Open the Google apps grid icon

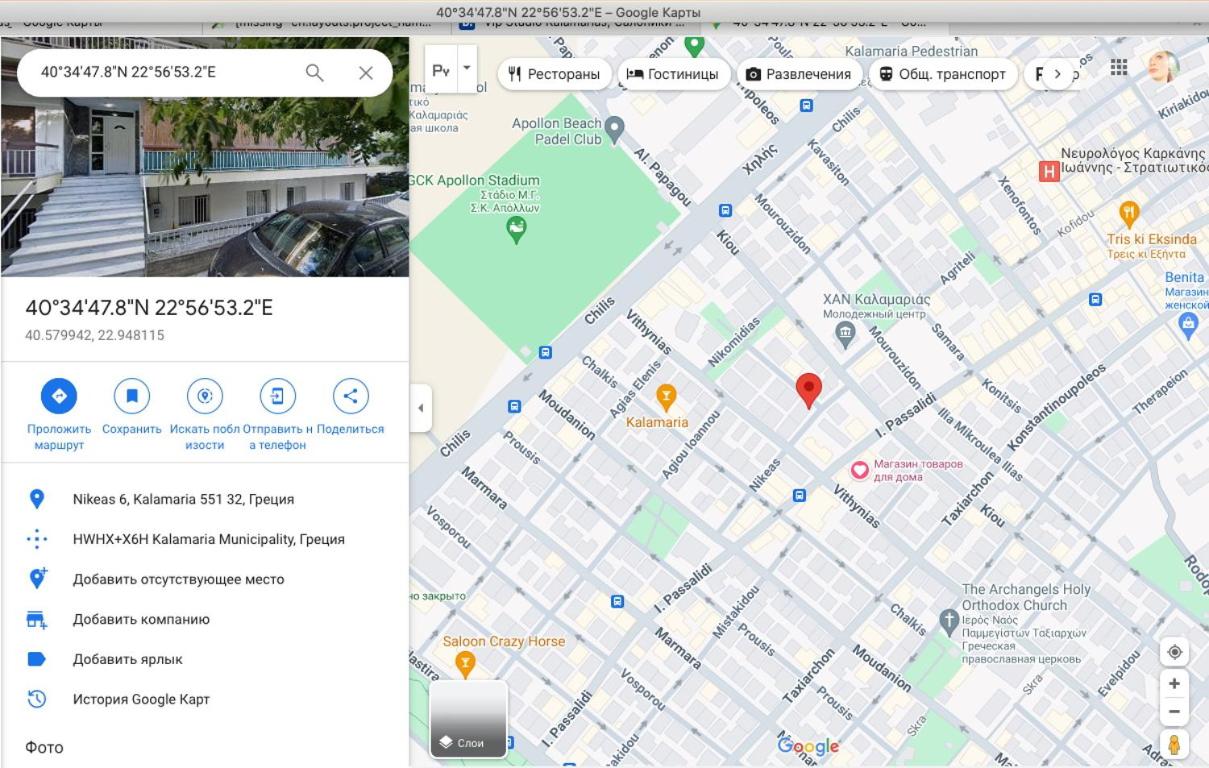pos(1119,67)
